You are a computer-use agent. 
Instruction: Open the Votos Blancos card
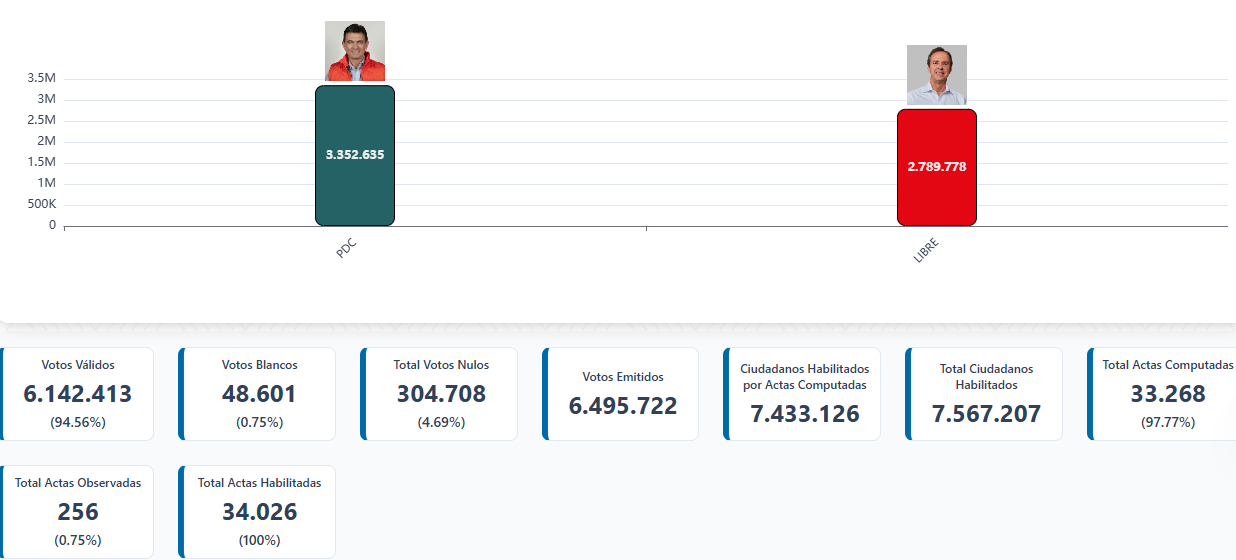(x=260, y=394)
